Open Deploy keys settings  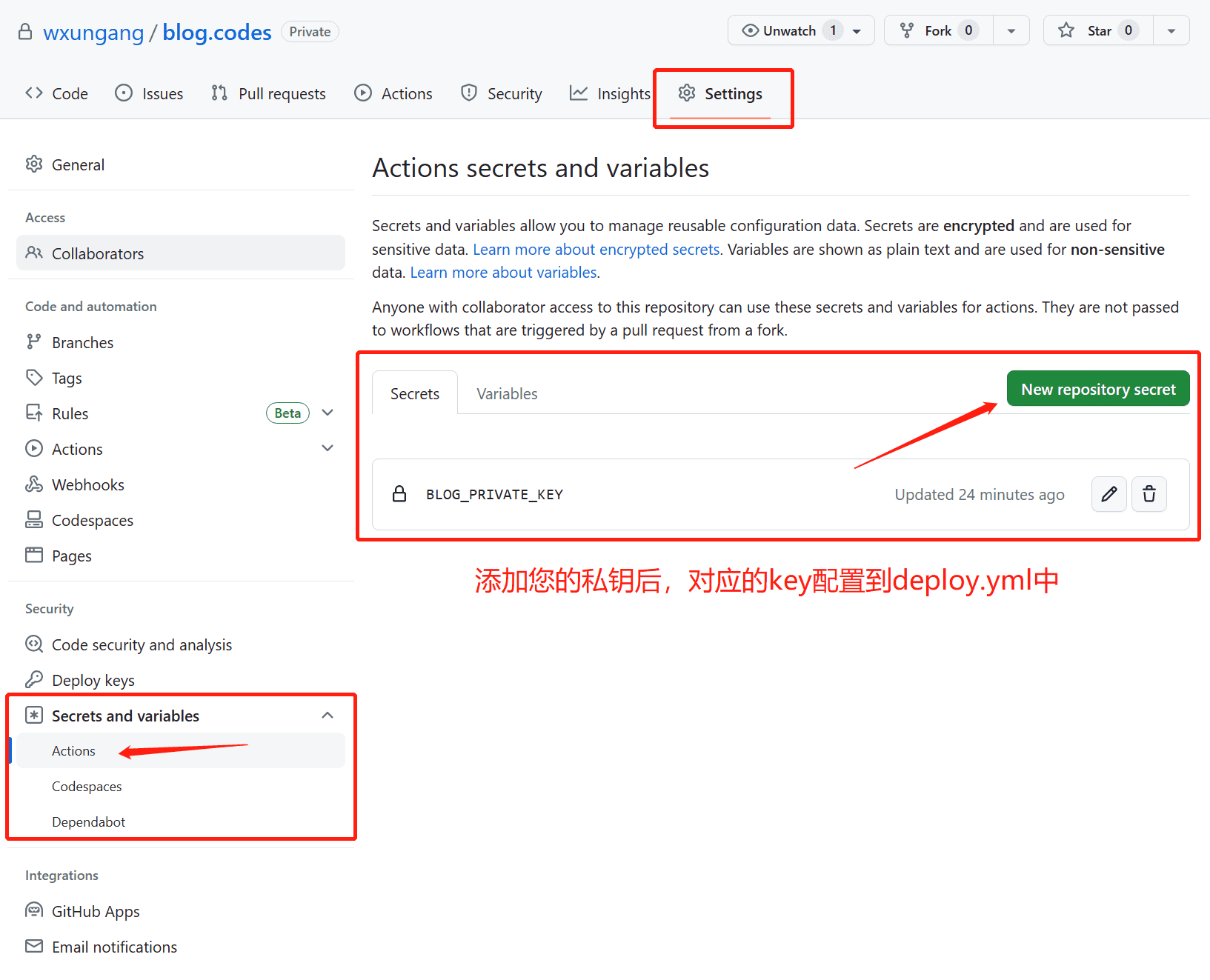pos(181,680)
